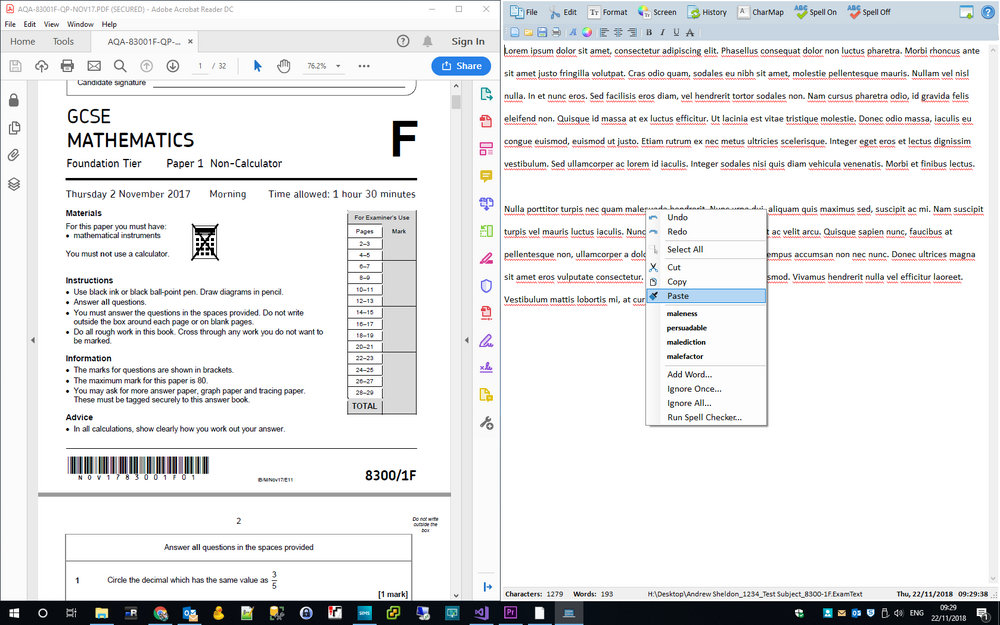Screen dimensions: 1000x625
Task: Click the new document icon in editor toolbar
Action: pyautogui.click(x=515, y=32)
